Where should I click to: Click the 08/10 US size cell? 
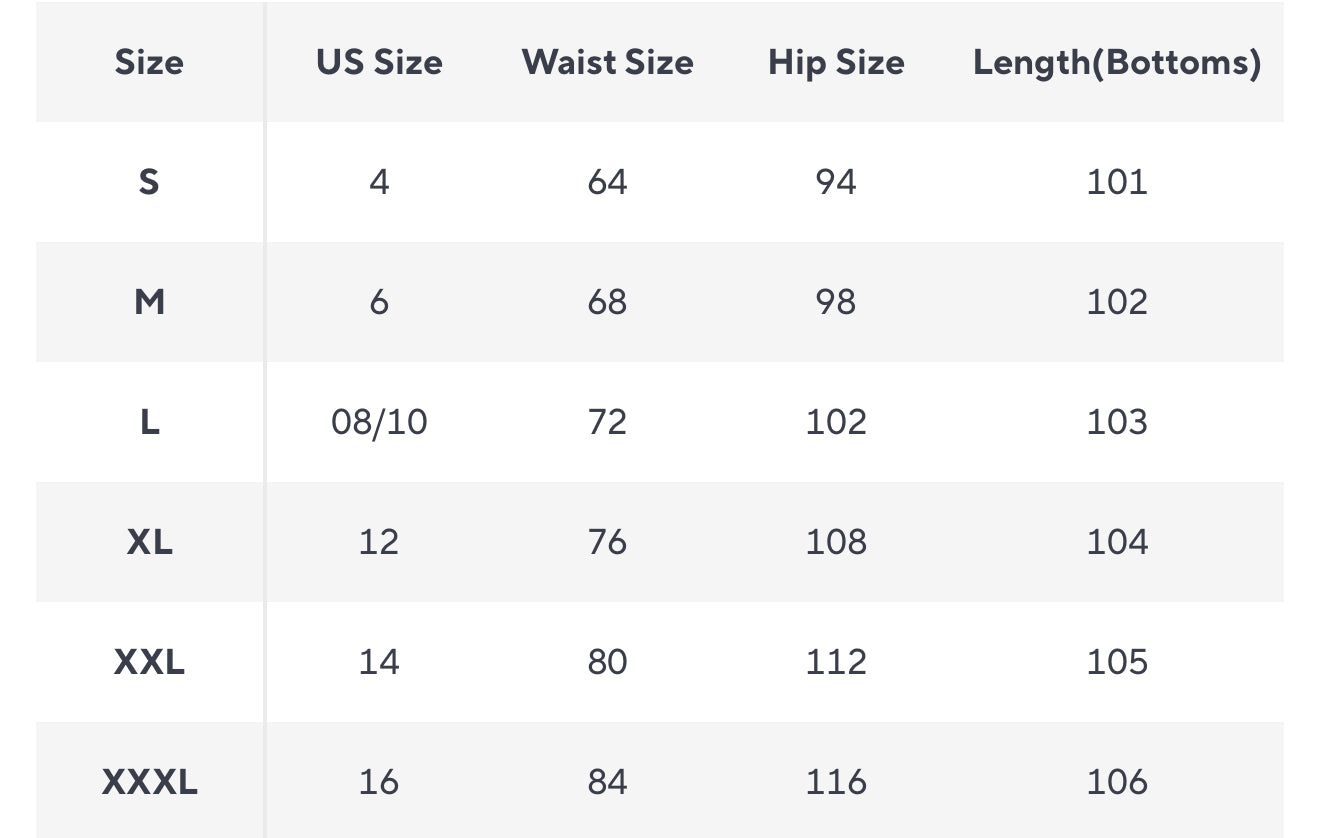(379, 422)
